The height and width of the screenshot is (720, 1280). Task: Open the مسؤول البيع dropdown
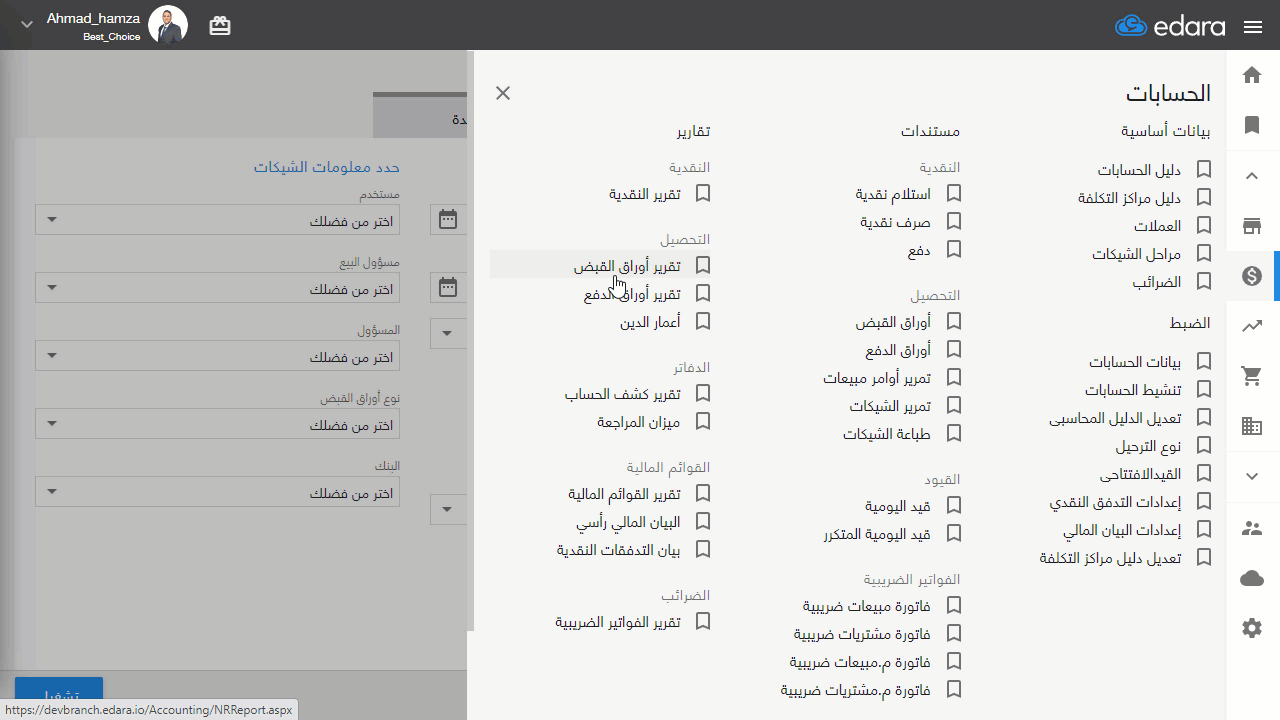(x=217, y=288)
